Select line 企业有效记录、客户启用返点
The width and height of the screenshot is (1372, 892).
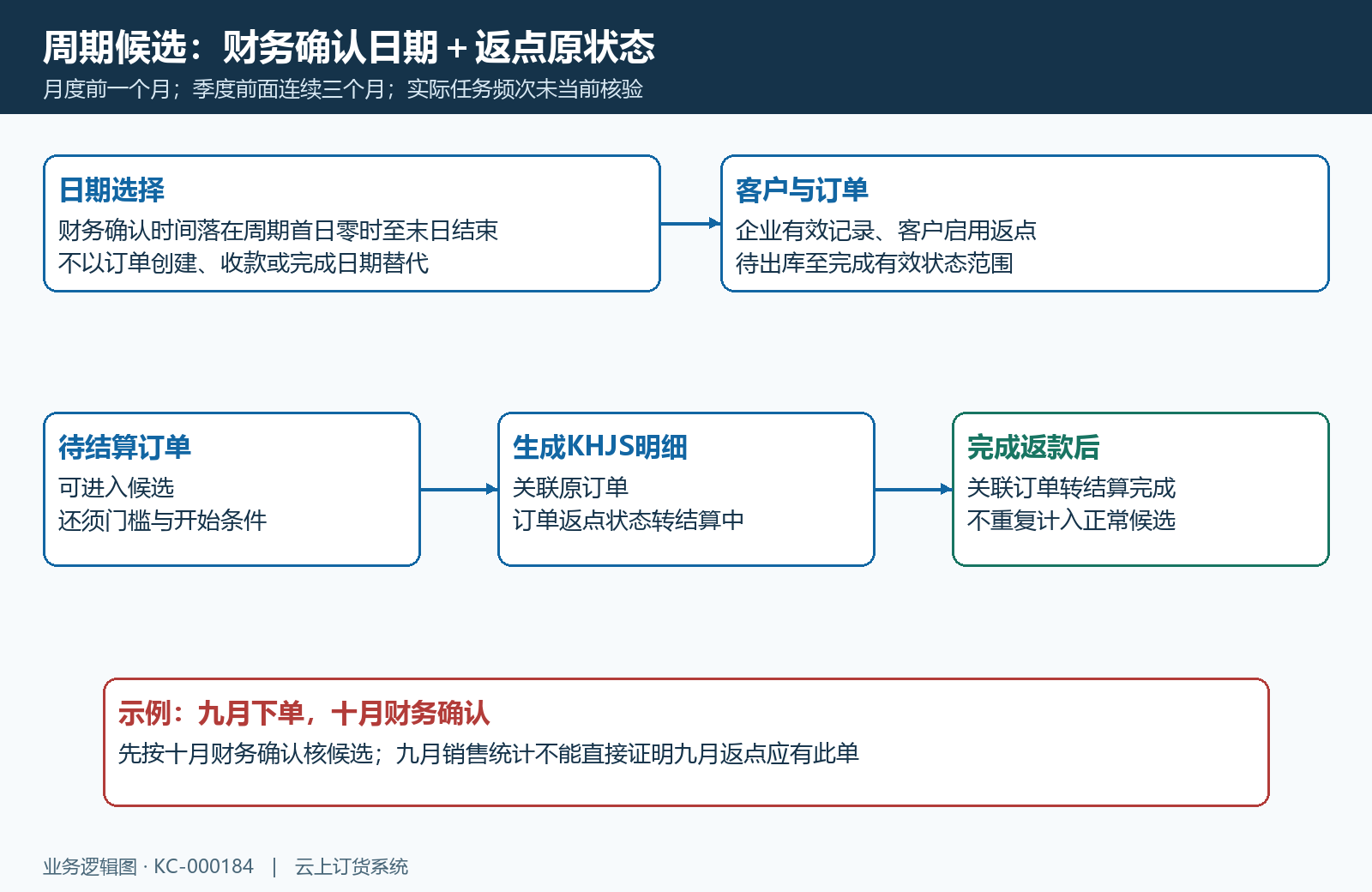point(886,231)
